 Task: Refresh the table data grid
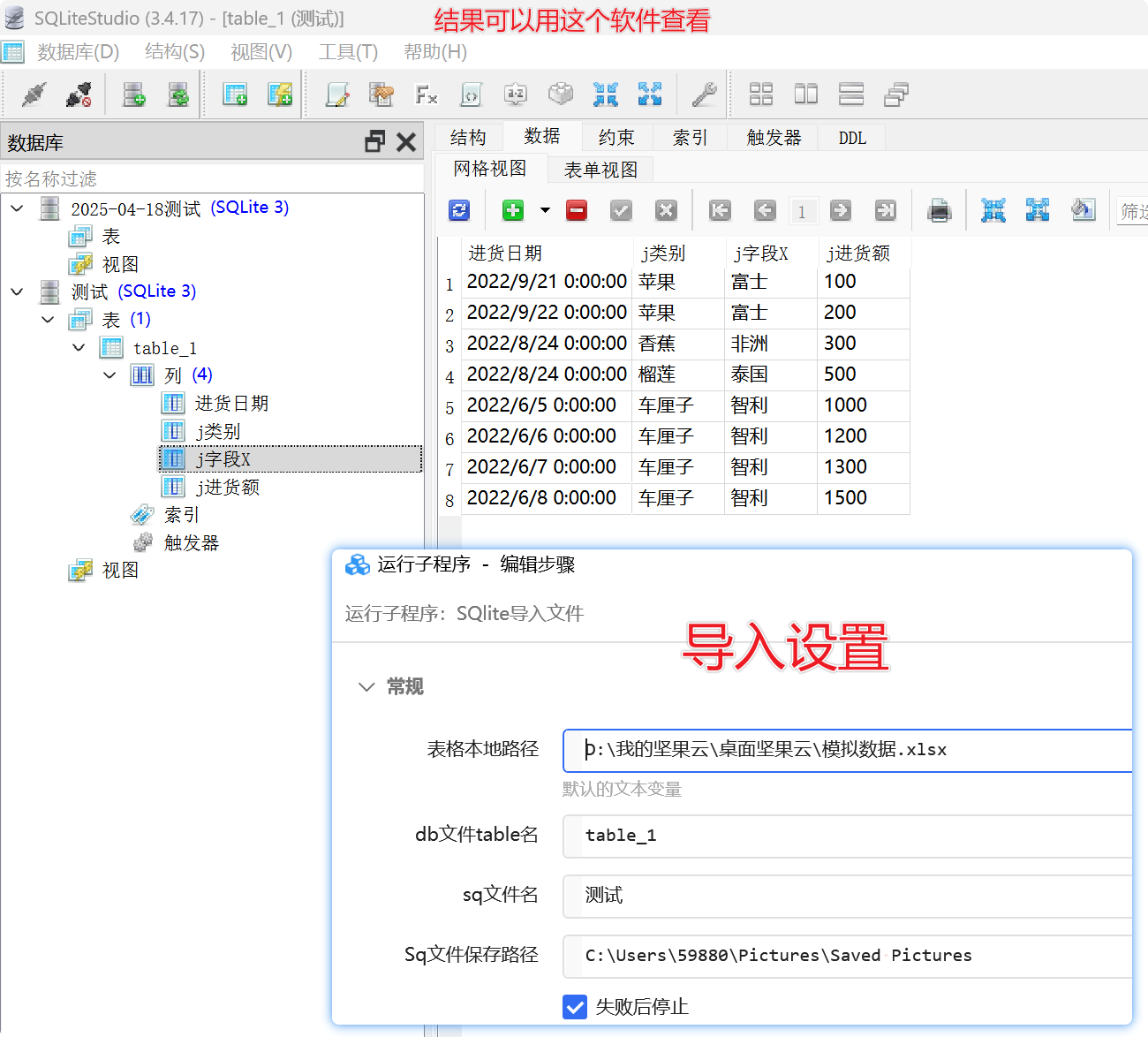tap(459, 210)
